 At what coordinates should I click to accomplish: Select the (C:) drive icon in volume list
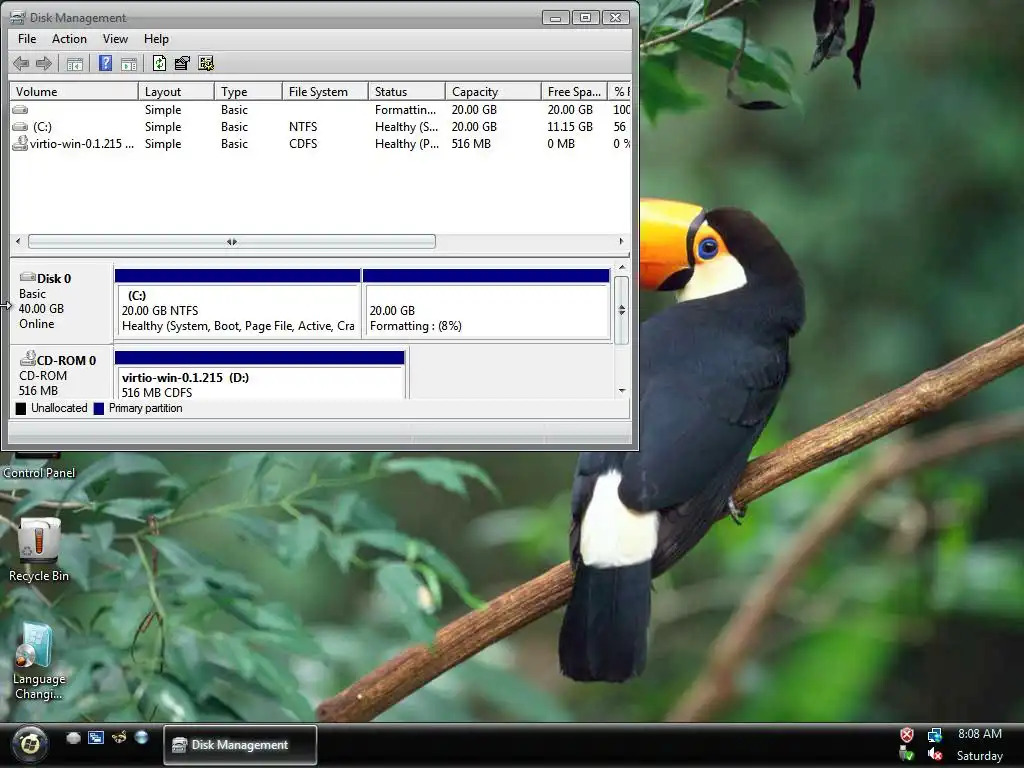(20, 127)
